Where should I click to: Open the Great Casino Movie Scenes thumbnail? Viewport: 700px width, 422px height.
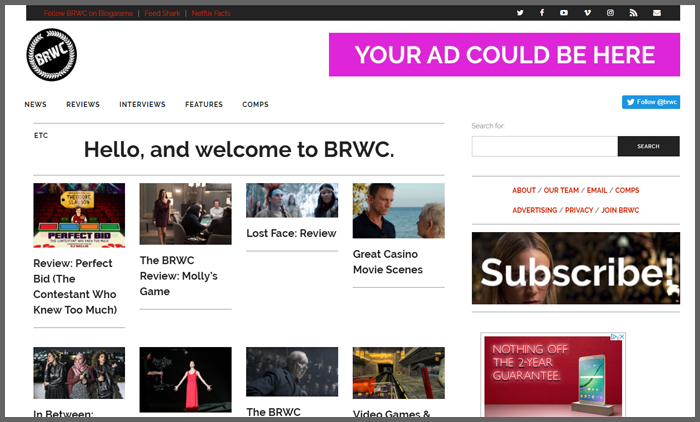(x=399, y=210)
